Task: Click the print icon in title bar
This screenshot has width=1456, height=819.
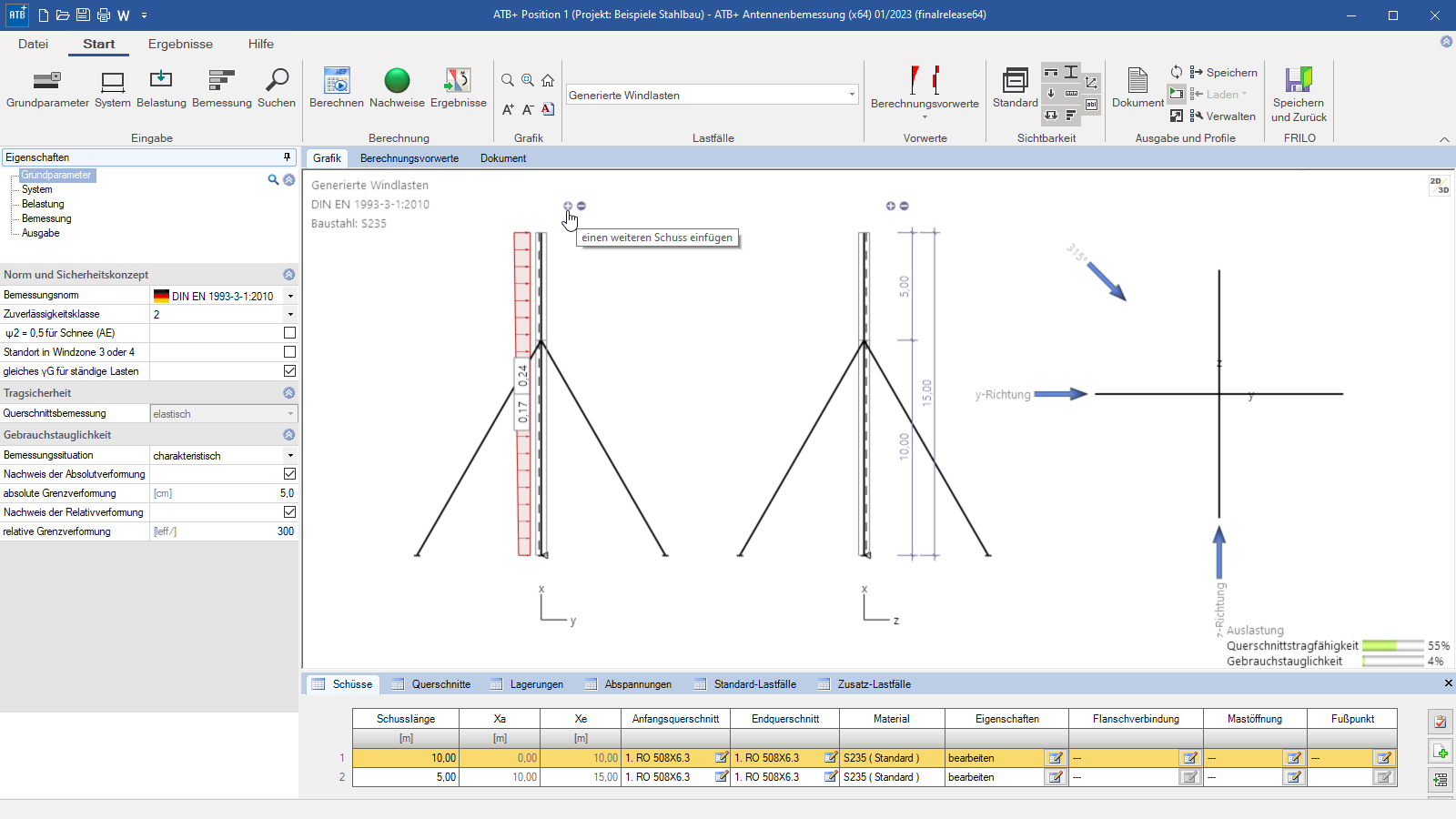Action: click(x=104, y=15)
